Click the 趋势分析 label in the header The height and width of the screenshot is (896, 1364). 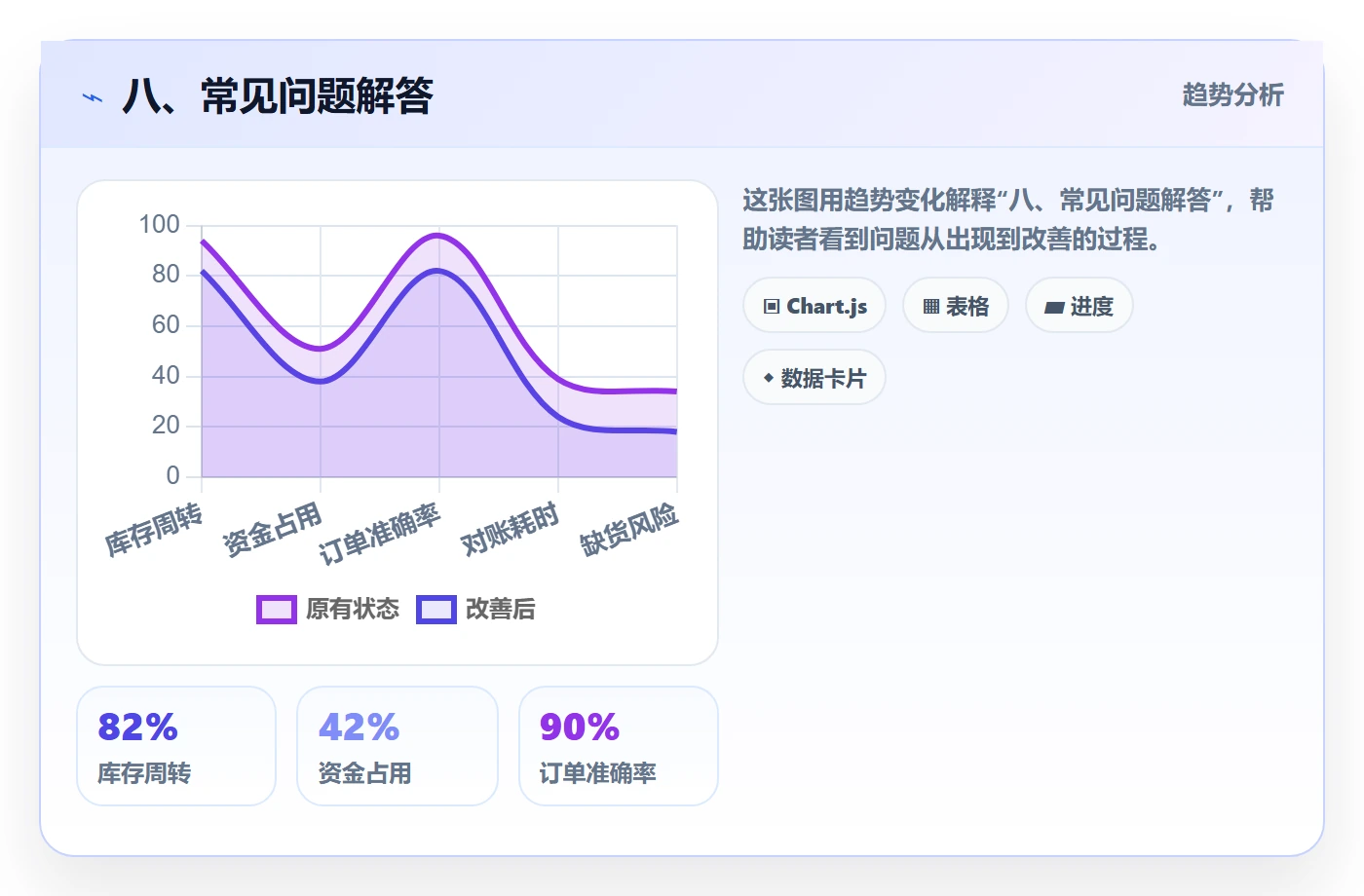pos(1233,95)
